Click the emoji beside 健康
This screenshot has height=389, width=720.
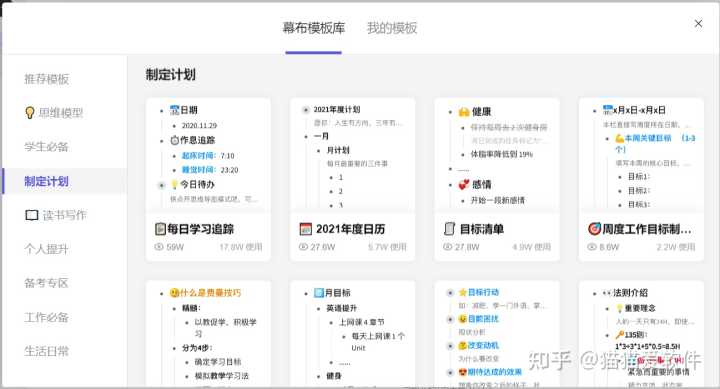[x=464, y=112]
